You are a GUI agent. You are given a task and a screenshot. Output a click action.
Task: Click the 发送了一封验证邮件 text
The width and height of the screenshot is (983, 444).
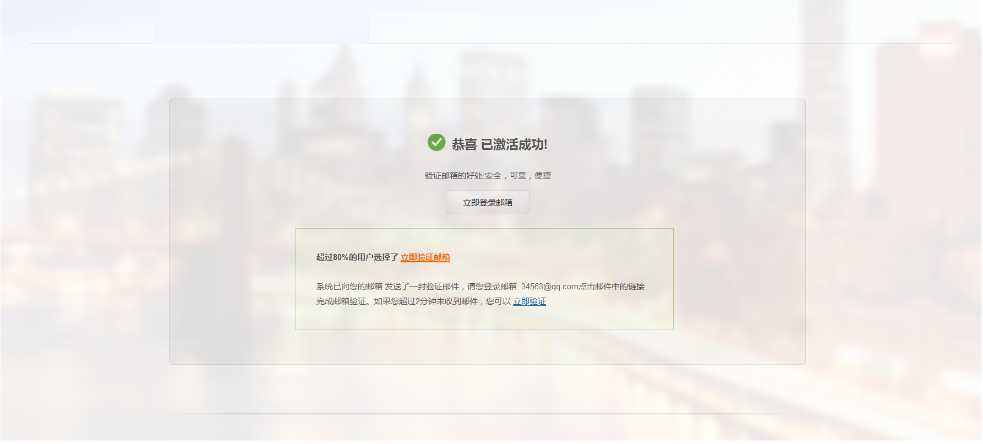coord(421,286)
